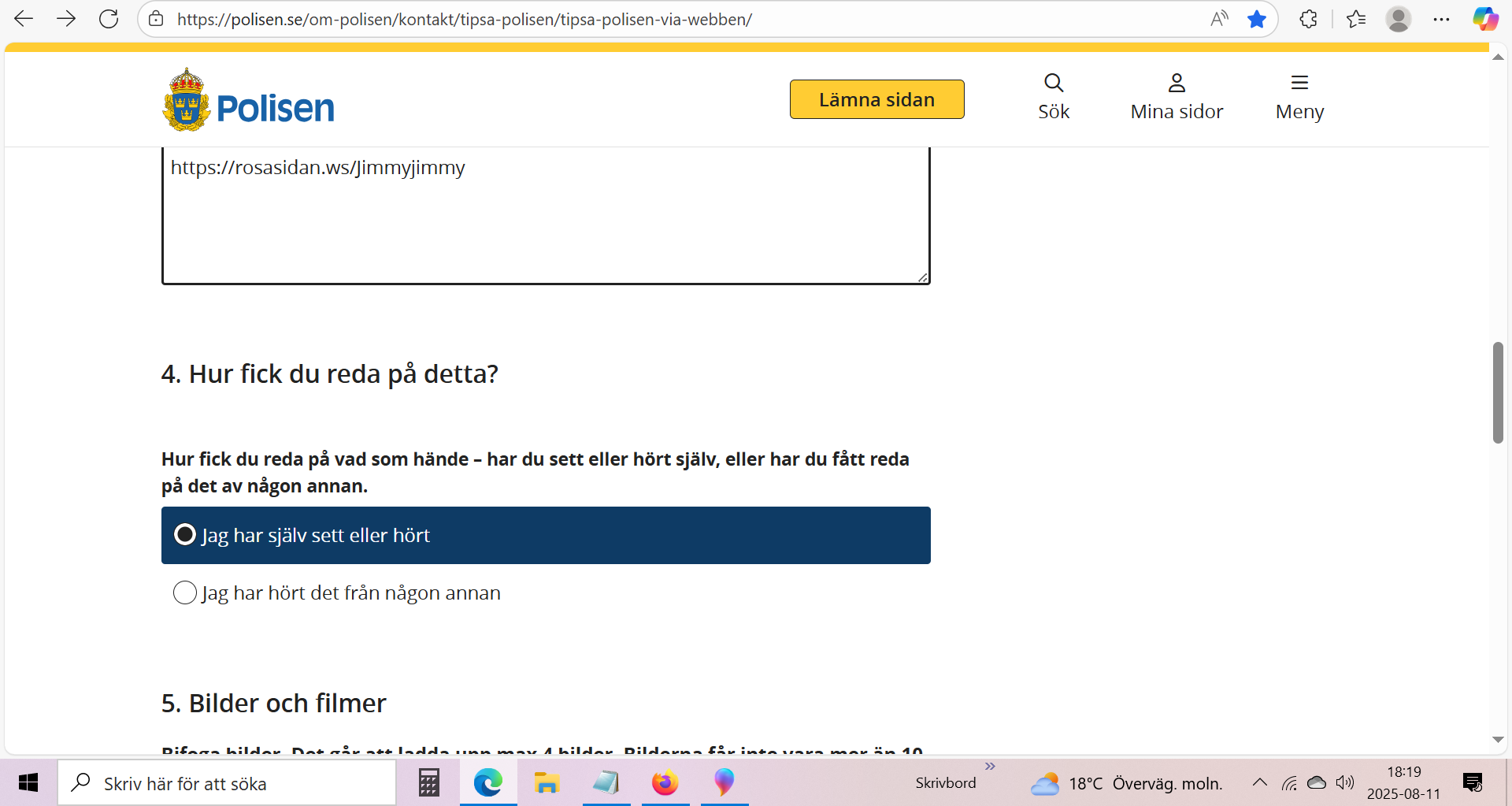The height and width of the screenshot is (806, 1512).
Task: Click the Polisen logo
Action: pos(248,101)
